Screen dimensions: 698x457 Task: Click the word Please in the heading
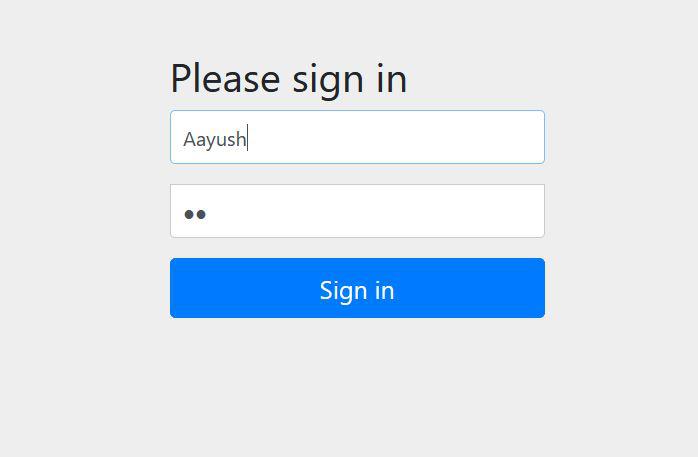click(x=225, y=78)
